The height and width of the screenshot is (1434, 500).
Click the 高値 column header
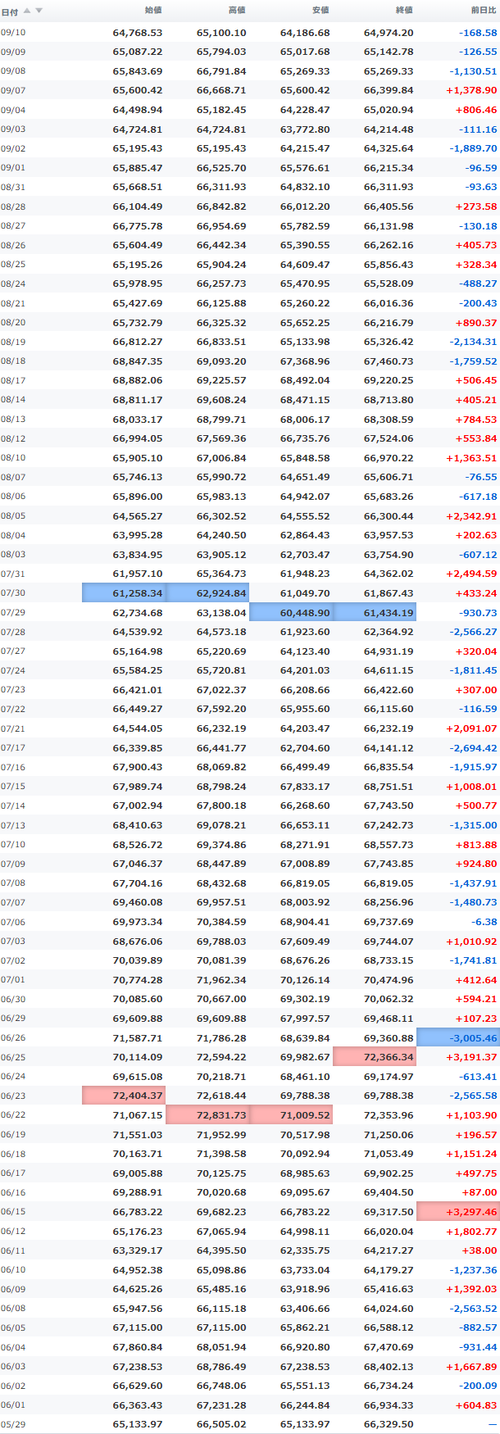click(236, 10)
